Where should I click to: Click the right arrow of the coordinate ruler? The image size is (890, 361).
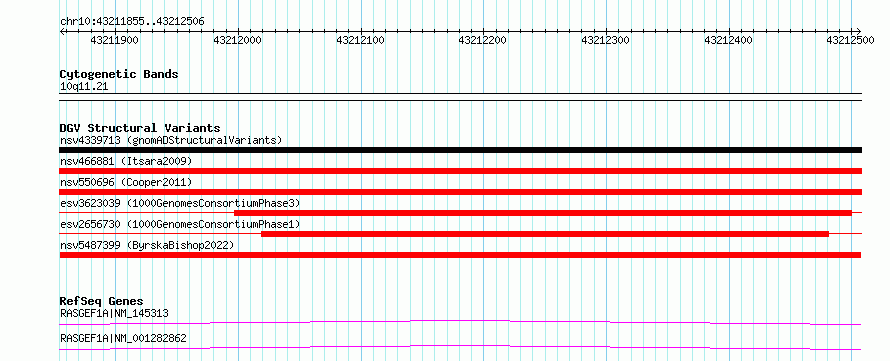[x=858, y=31]
